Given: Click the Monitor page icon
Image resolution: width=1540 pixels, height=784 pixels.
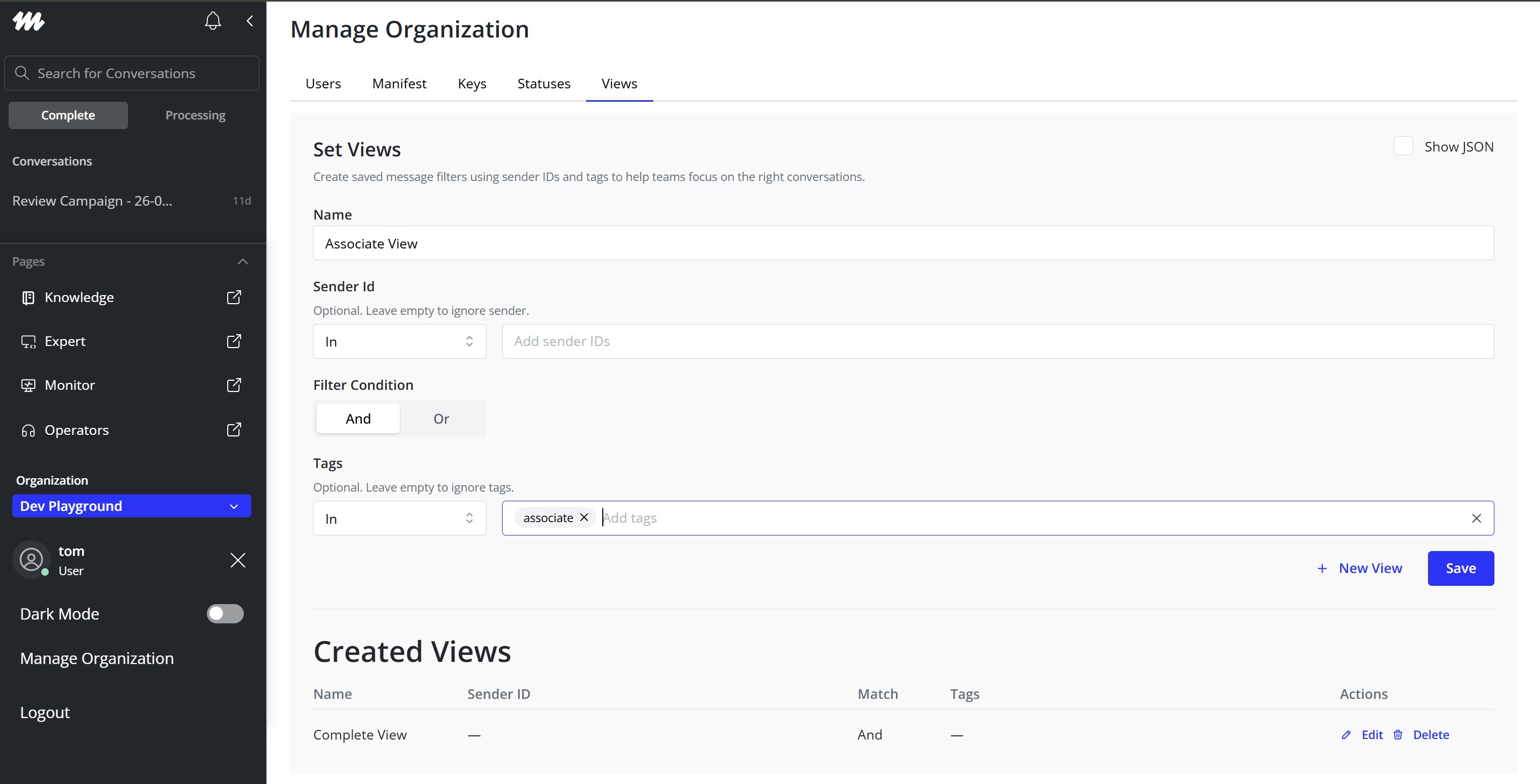Looking at the screenshot, I should pos(28,386).
